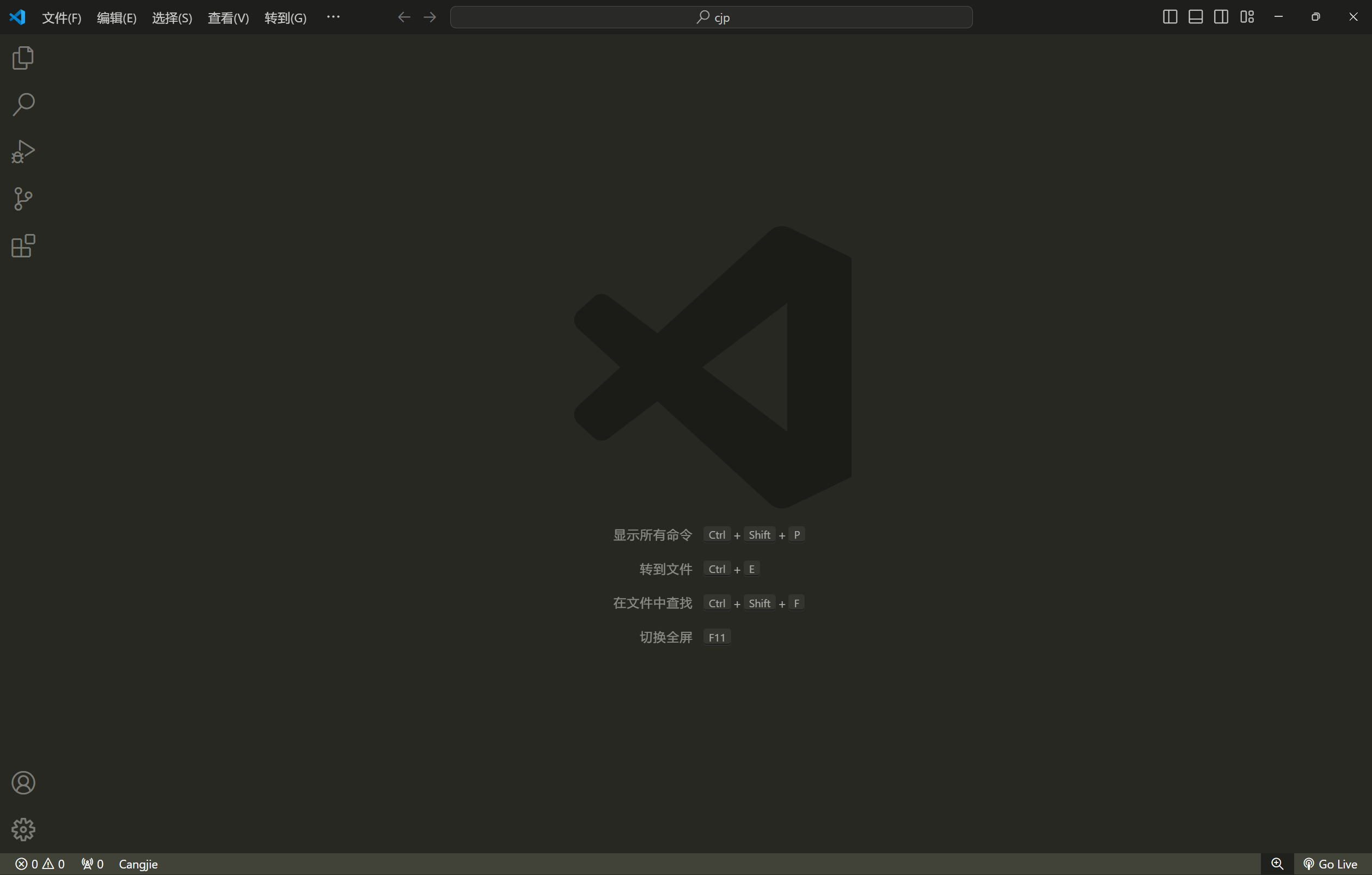Toggle the bottom panel visibility
This screenshot has height=875, width=1372.
tap(1195, 17)
